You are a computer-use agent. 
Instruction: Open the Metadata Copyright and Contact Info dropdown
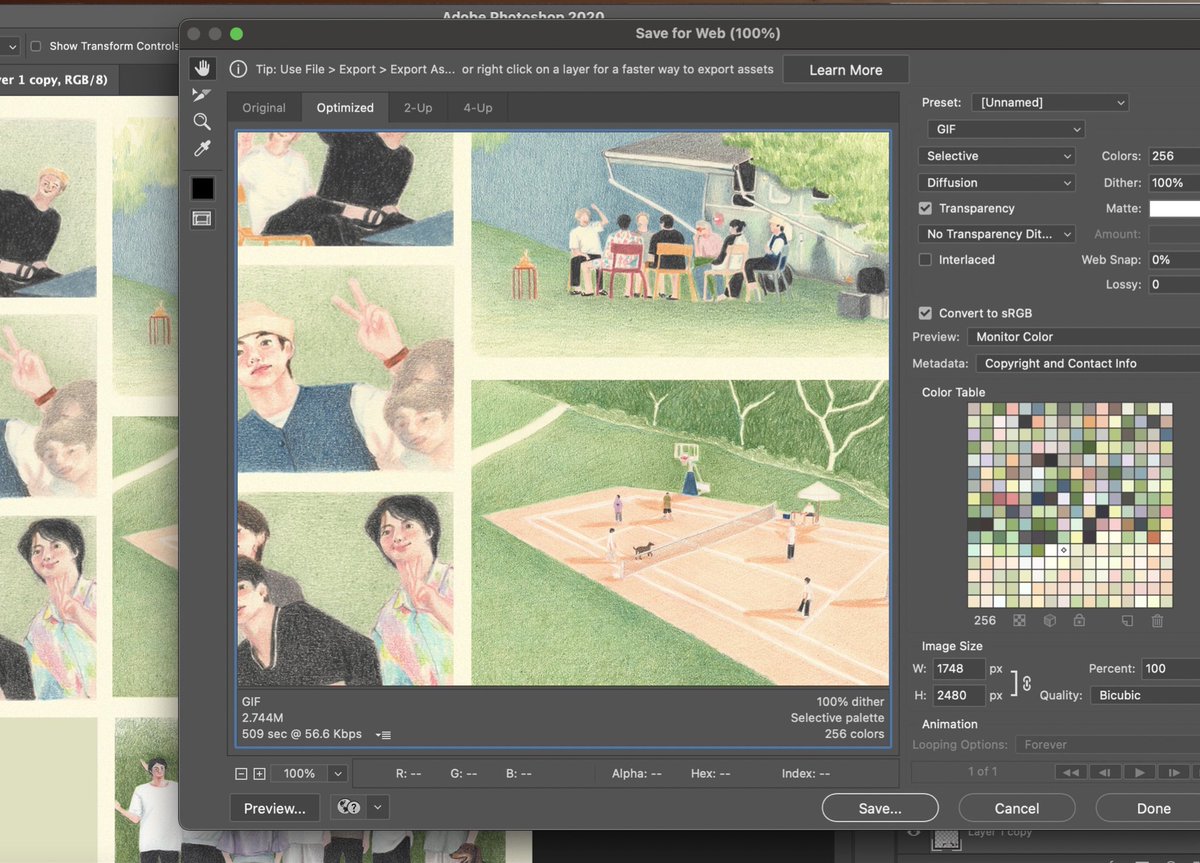tap(1086, 364)
